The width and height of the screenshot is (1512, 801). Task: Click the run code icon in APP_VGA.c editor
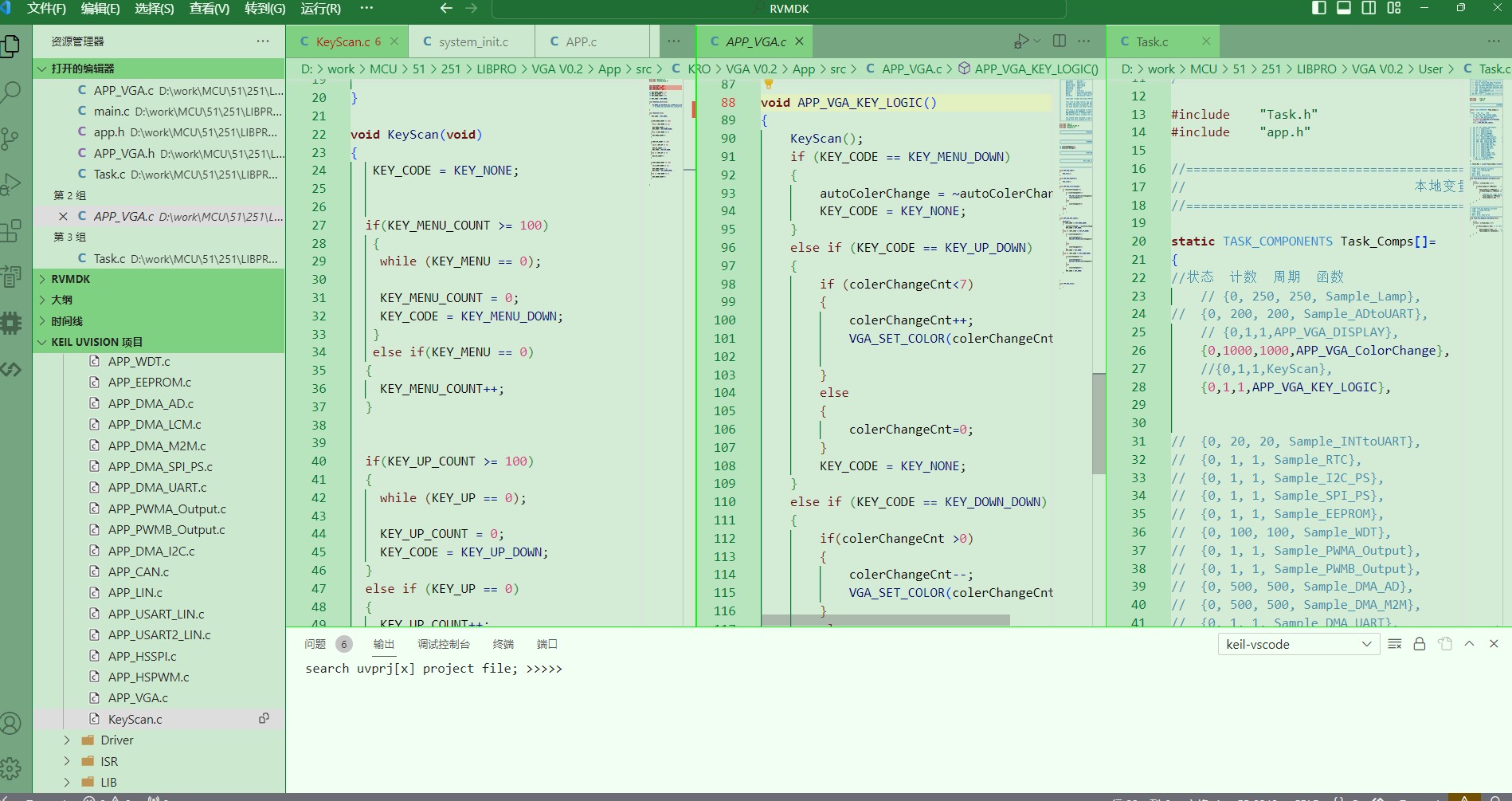click(x=1022, y=41)
